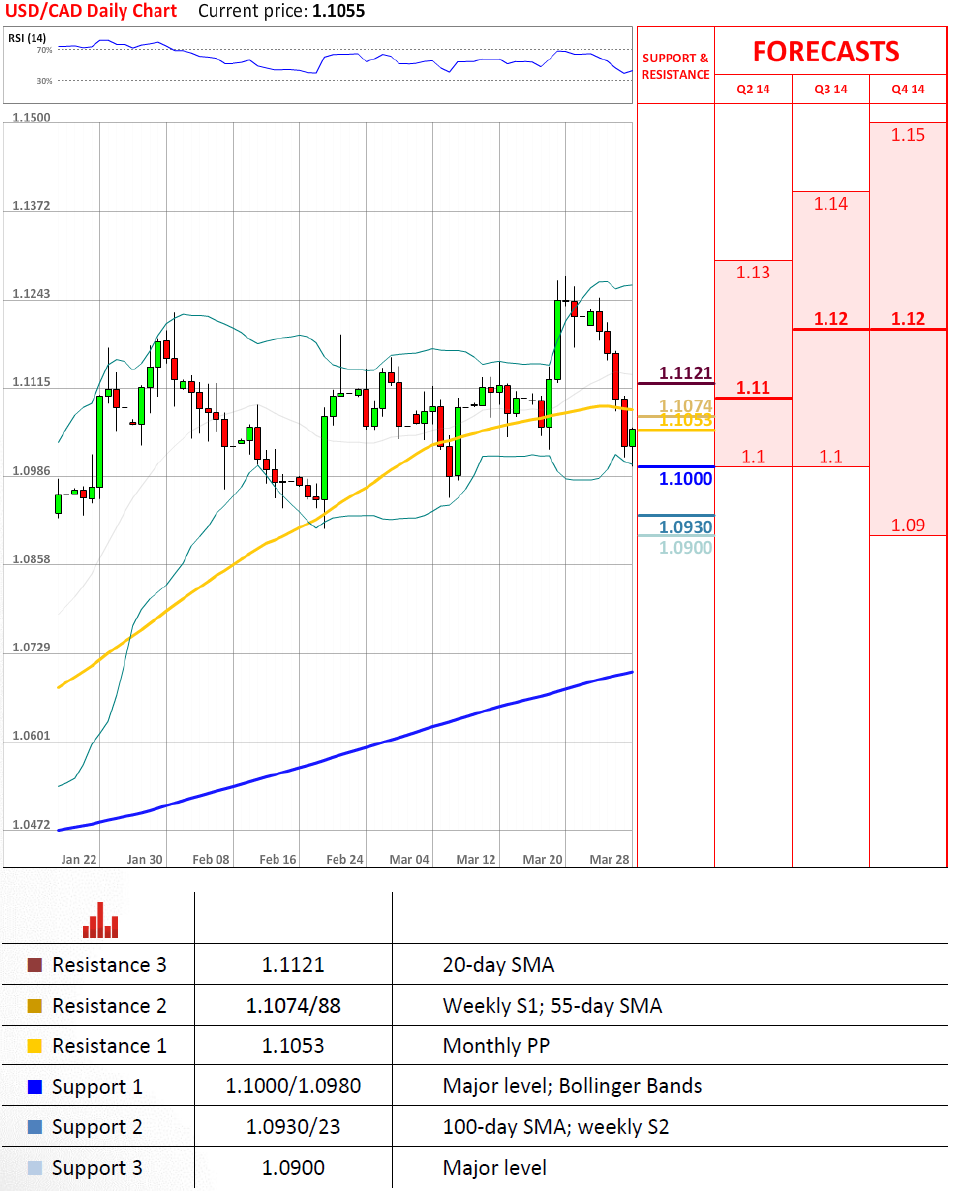The height and width of the screenshot is (1191, 953).
Task: Click the Jan 30 date label
Action: (144, 860)
